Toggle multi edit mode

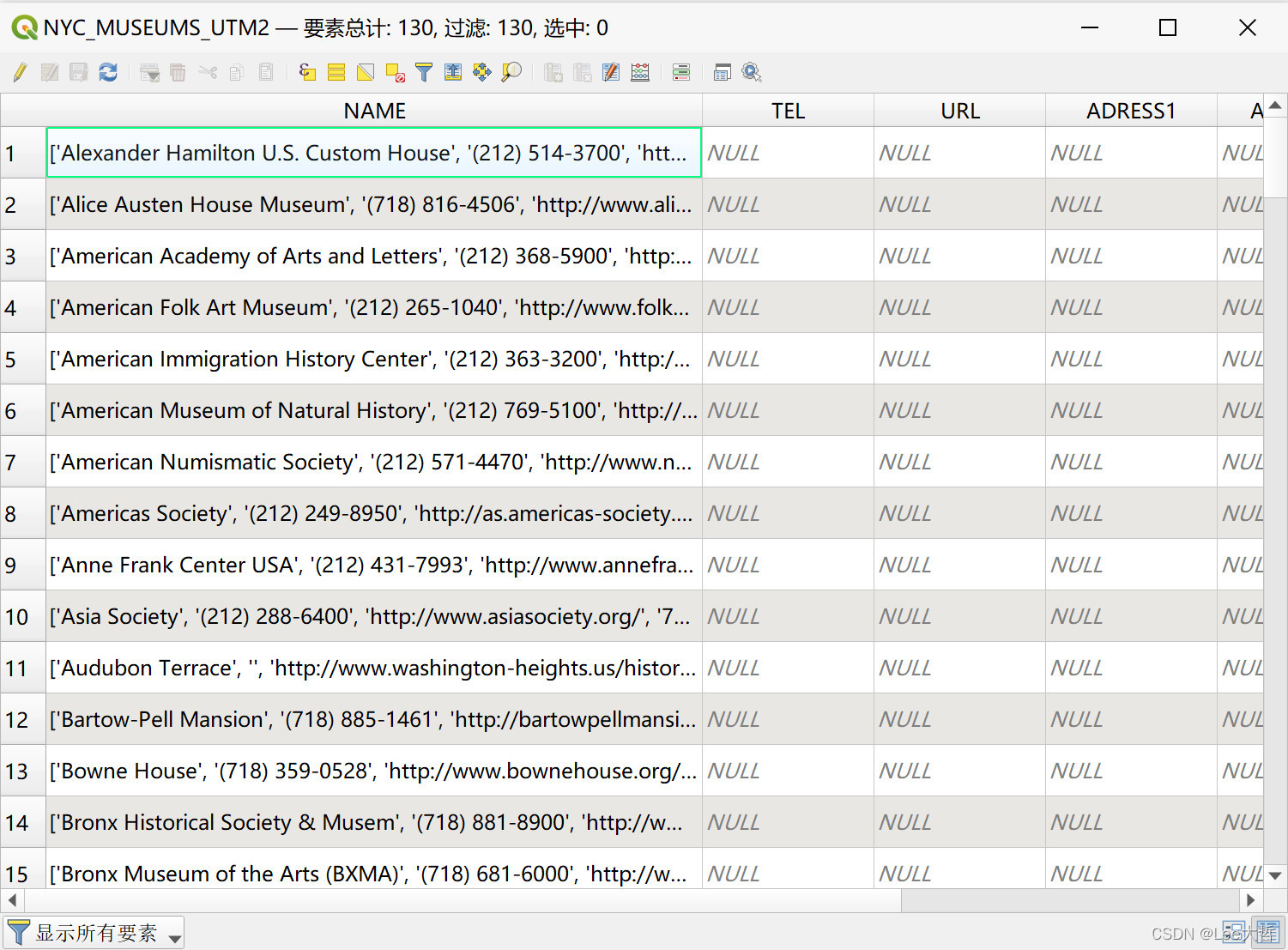[50, 72]
